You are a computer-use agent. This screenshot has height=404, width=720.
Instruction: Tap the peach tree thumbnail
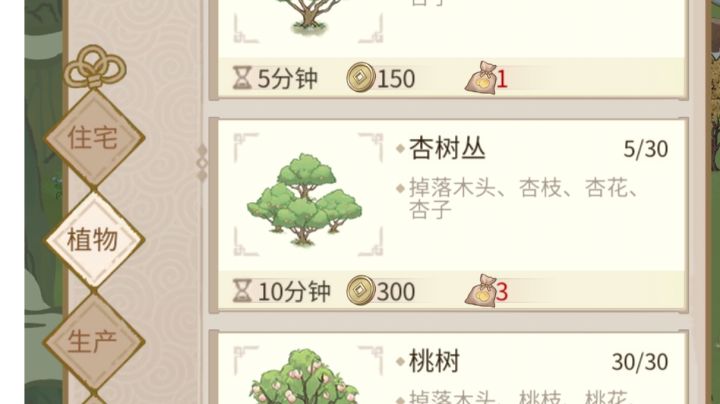click(x=304, y=376)
